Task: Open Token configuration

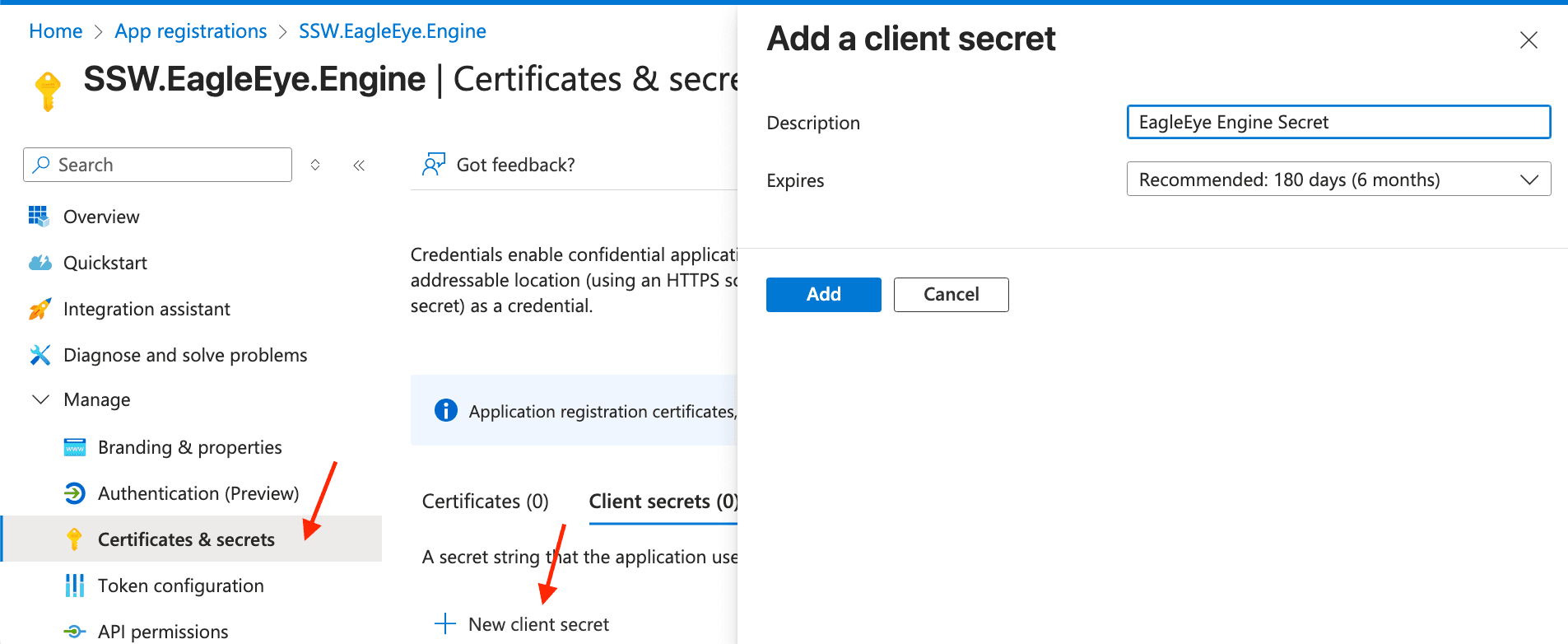Action: coord(180,586)
